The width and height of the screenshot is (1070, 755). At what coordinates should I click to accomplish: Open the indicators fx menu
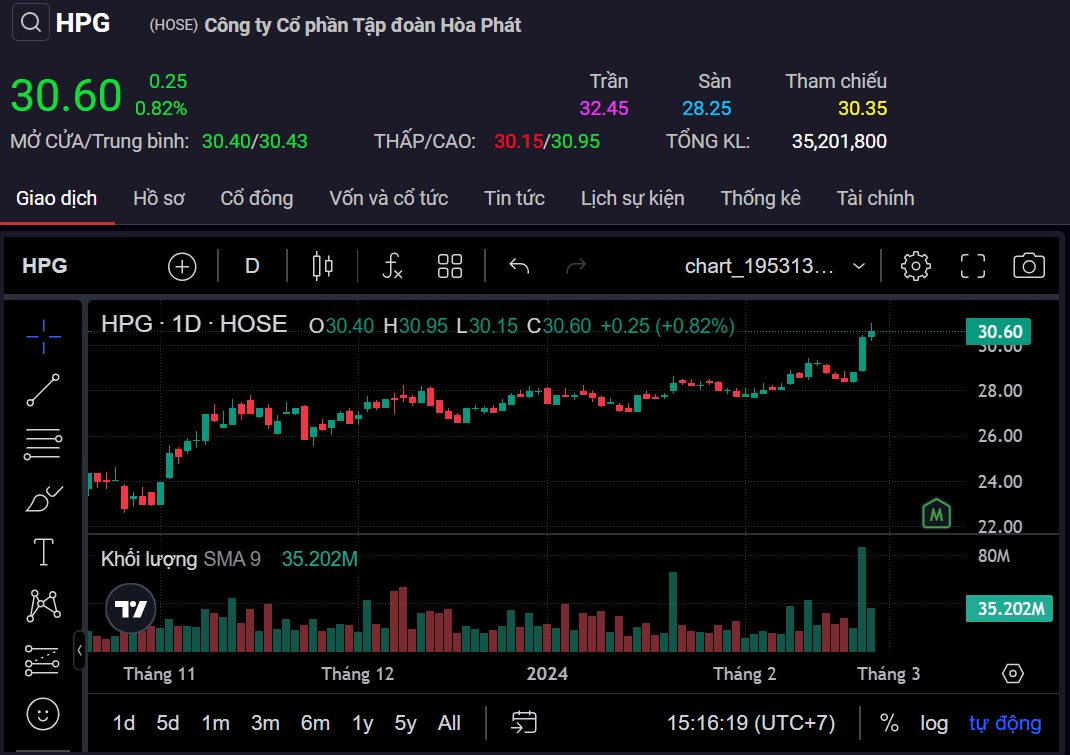pyautogui.click(x=393, y=266)
